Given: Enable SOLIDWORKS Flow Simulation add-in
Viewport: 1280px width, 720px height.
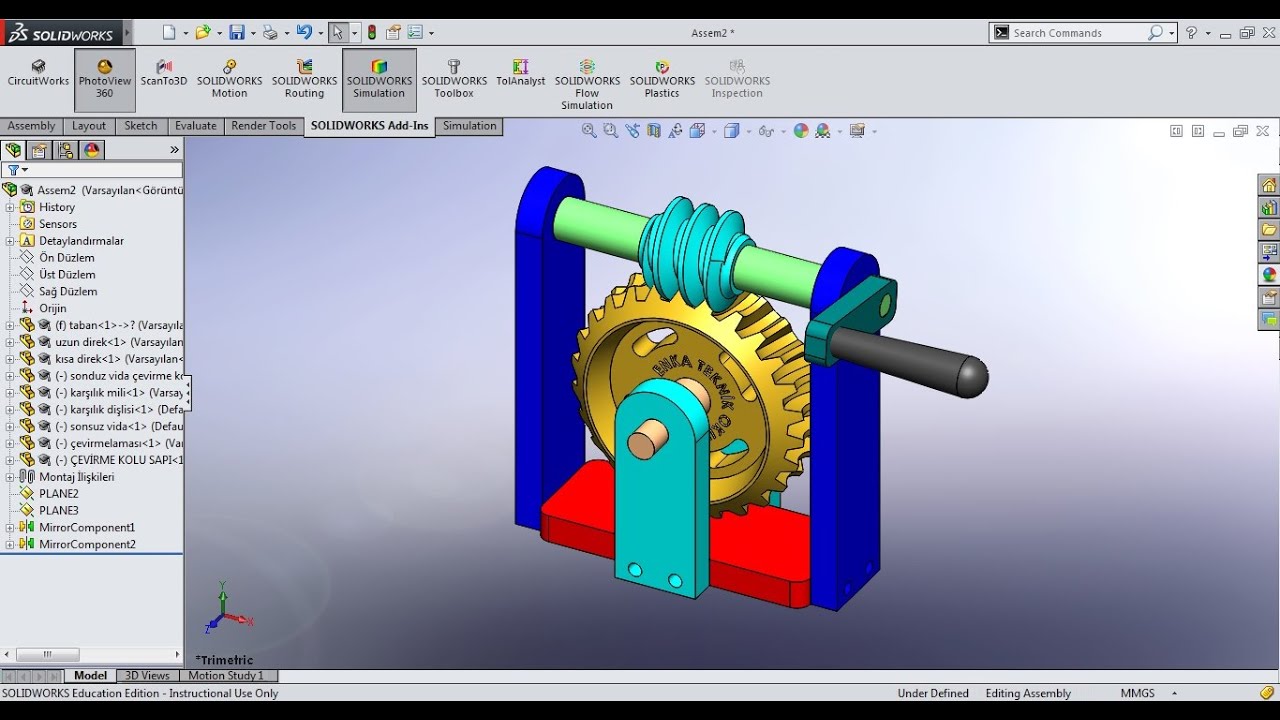Looking at the screenshot, I should pos(587,85).
